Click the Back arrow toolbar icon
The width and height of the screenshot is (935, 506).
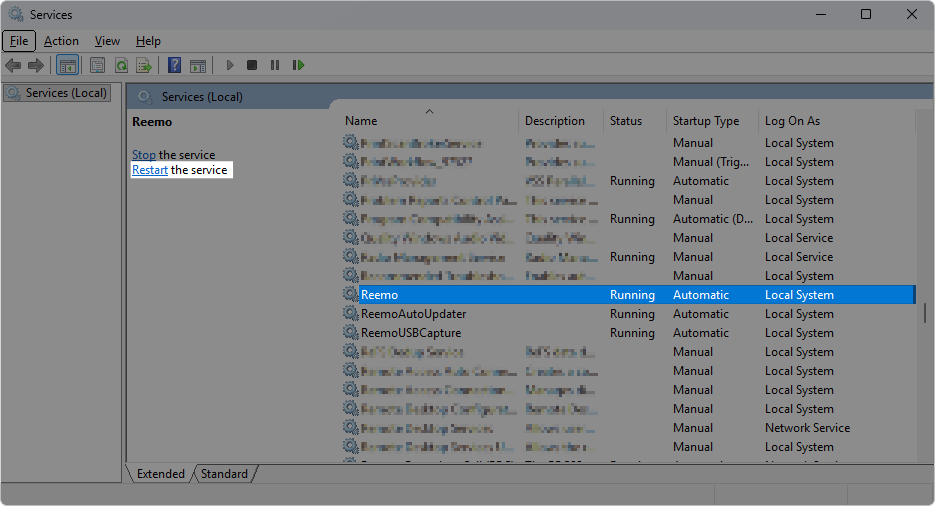pos(13,65)
